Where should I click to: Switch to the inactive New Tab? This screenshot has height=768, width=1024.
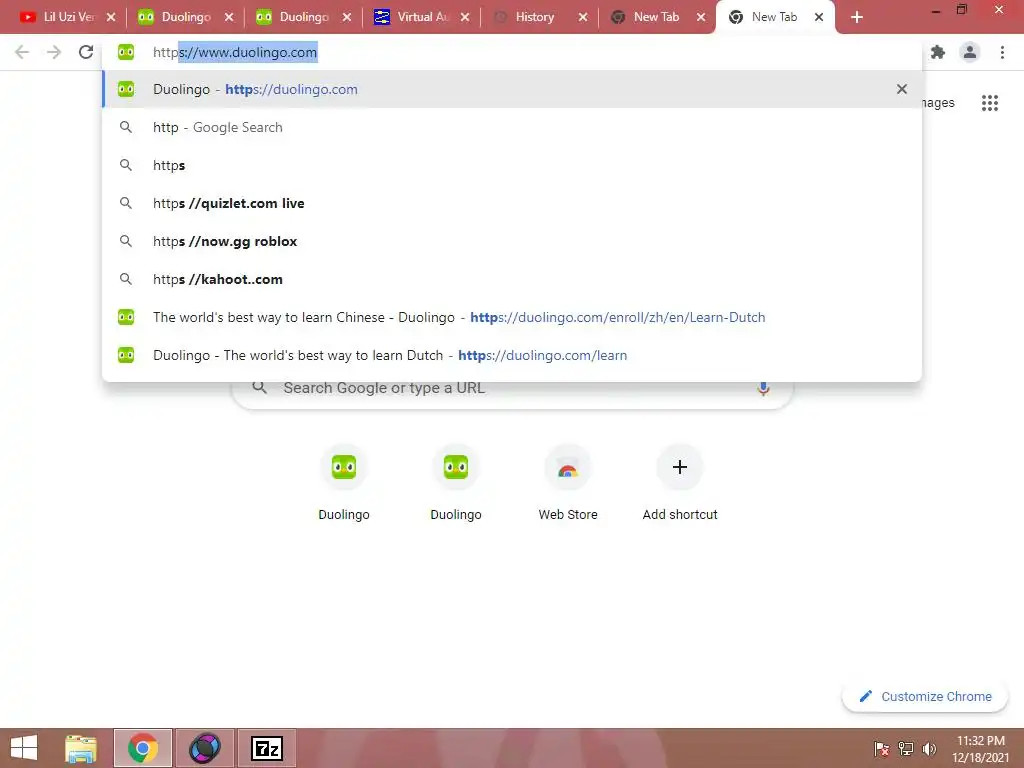tap(656, 17)
